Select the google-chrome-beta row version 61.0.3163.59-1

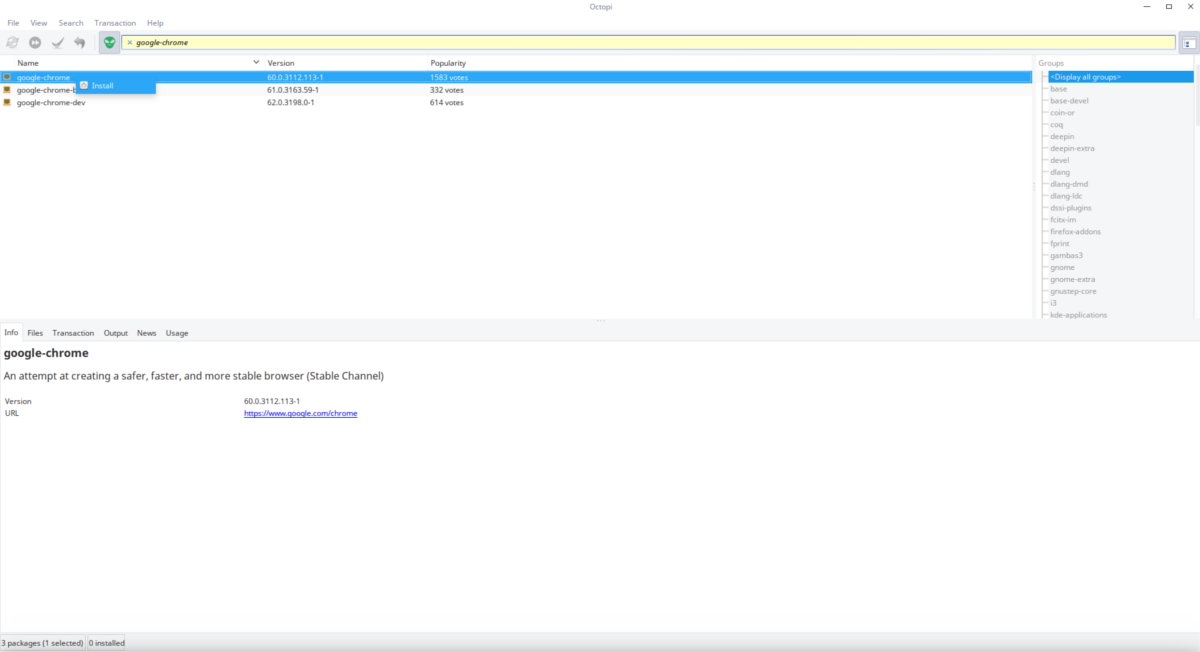click(516, 89)
